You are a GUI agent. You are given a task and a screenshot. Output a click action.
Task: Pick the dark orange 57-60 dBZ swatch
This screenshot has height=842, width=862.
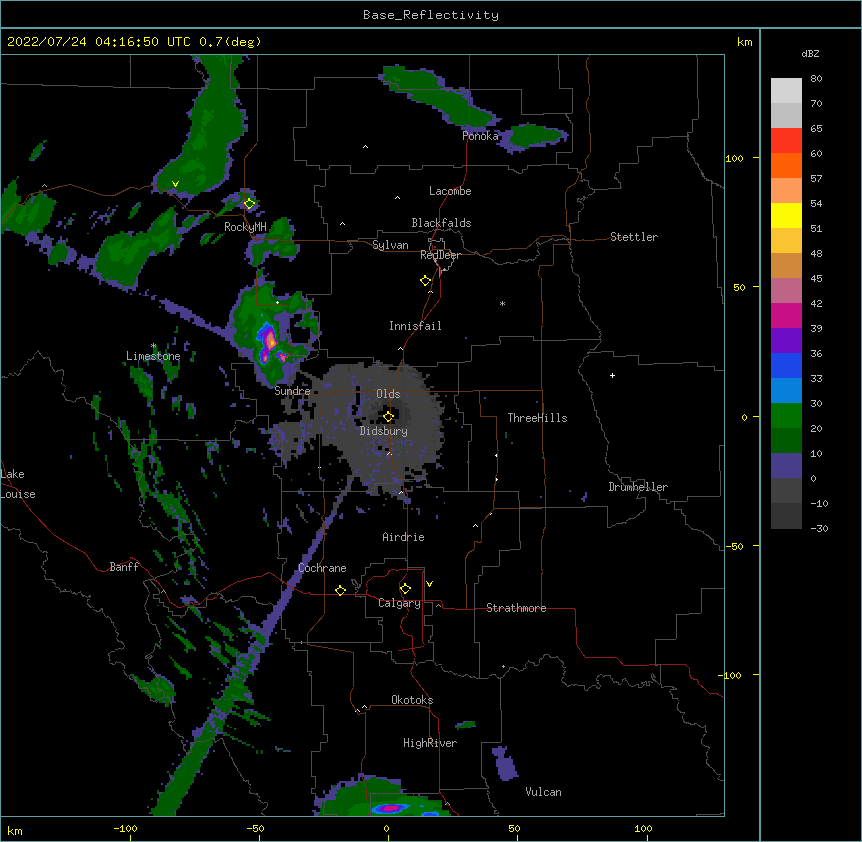pos(786,165)
